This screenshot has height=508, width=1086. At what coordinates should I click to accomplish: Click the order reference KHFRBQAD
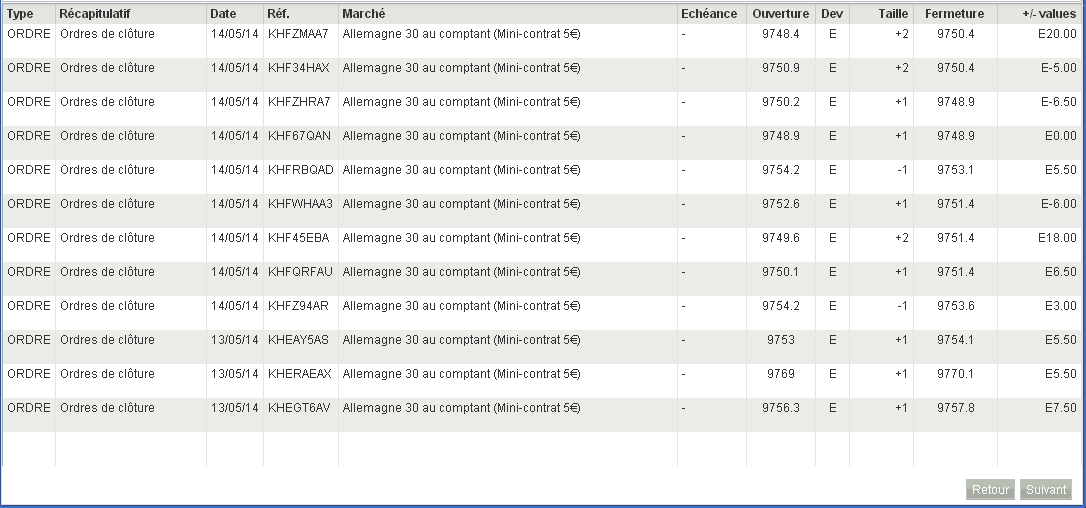[x=301, y=170]
